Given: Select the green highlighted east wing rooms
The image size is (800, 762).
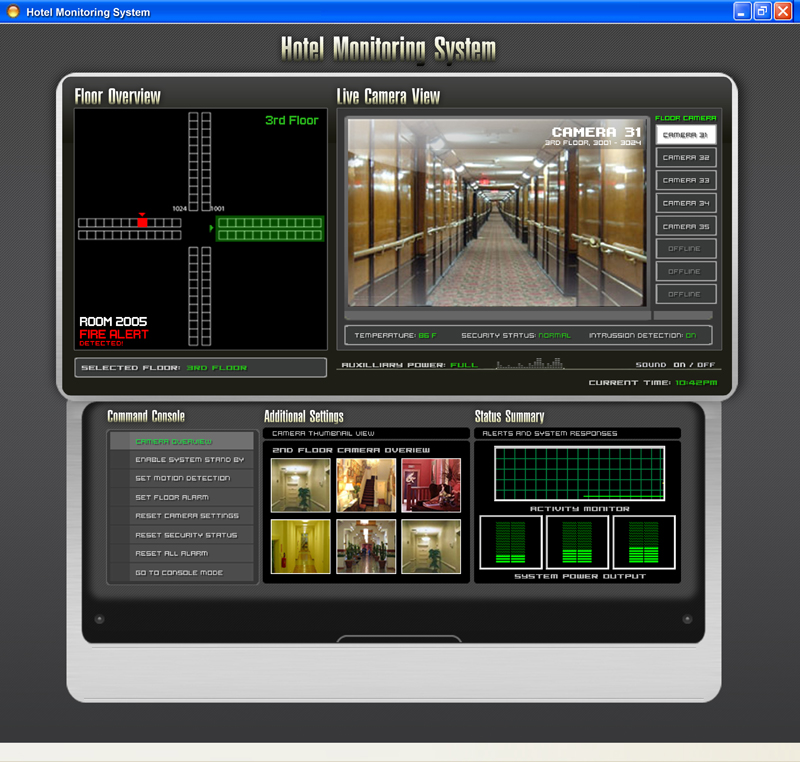Looking at the screenshot, I should [270, 229].
